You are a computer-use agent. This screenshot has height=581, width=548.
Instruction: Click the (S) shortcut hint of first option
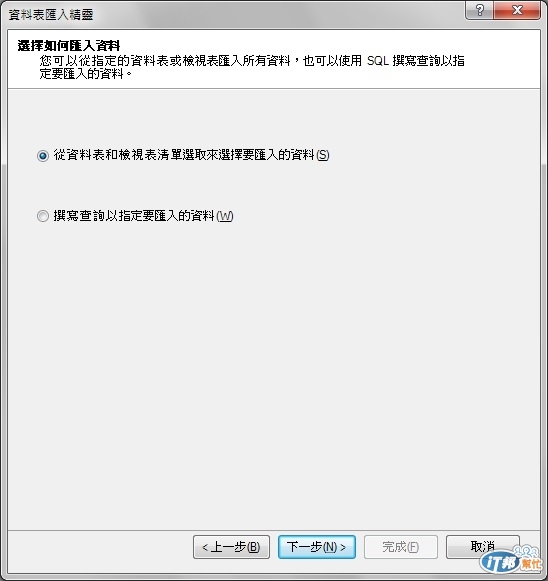click(323, 155)
